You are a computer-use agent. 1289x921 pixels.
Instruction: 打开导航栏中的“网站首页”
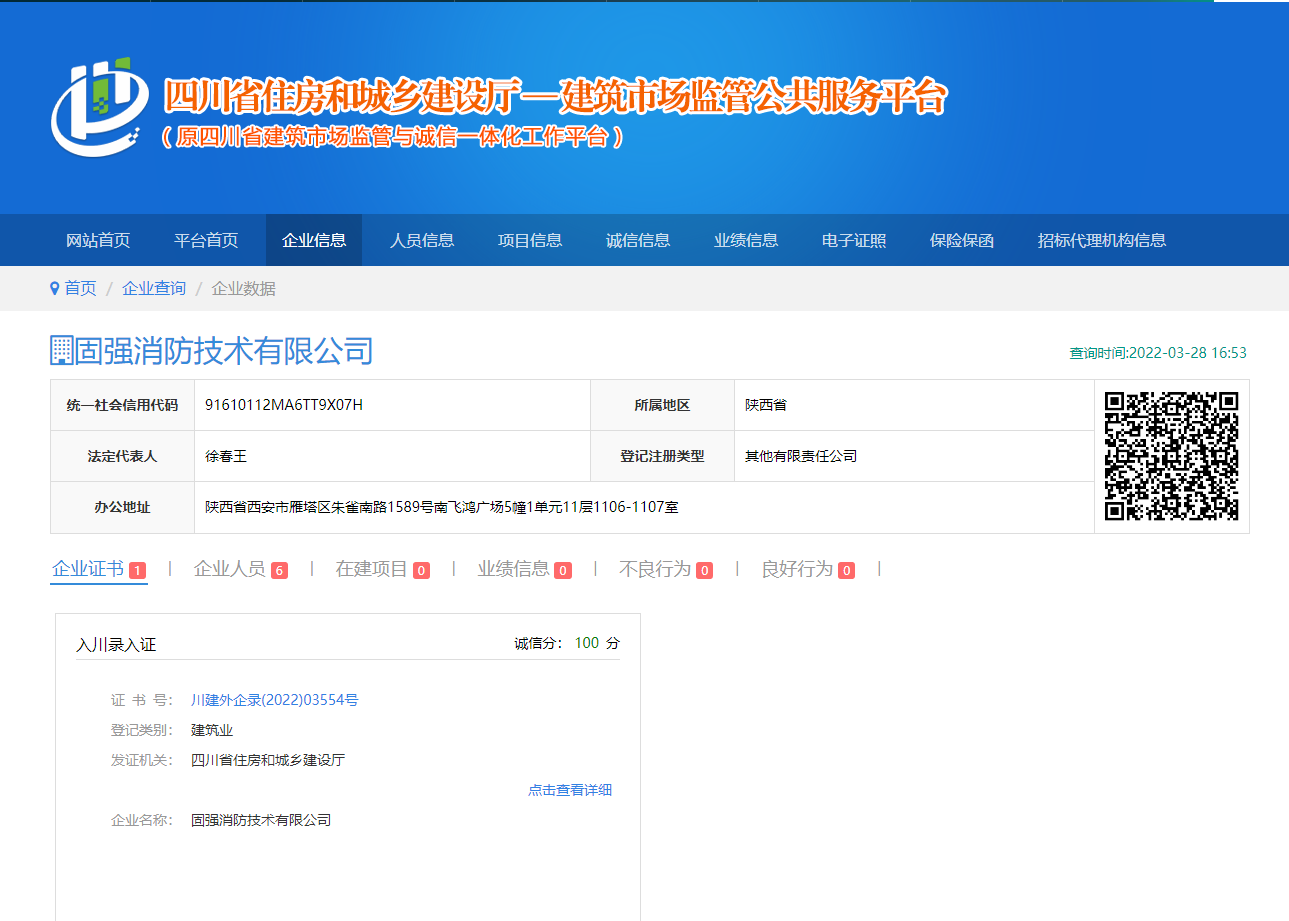(97, 240)
